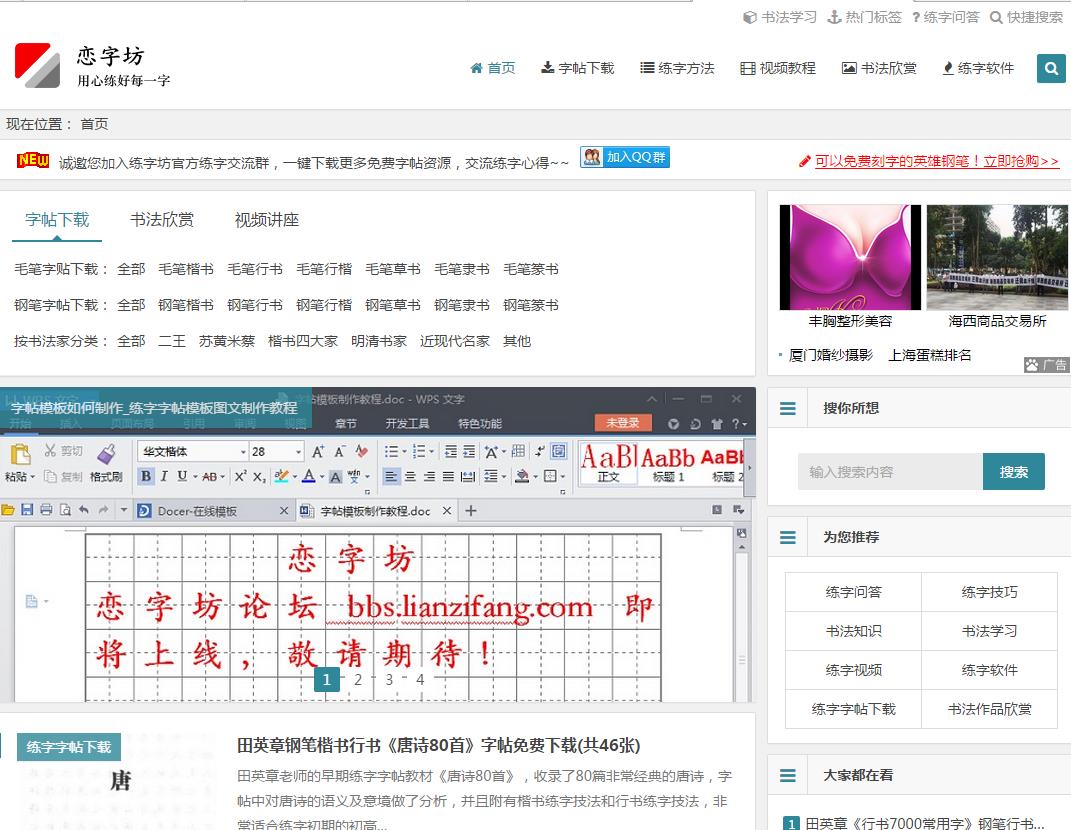Go to 练字方法 in the main navigation

[x=678, y=68]
